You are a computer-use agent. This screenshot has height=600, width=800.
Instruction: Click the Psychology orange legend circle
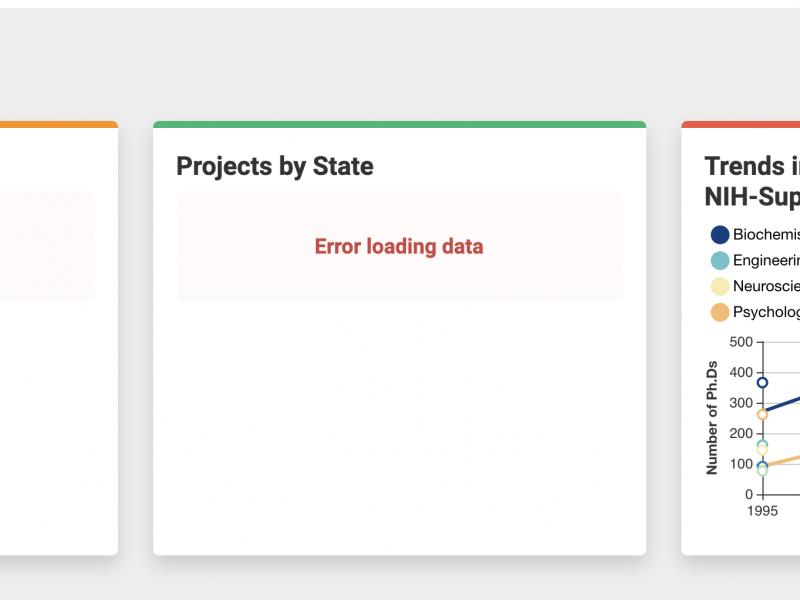point(720,313)
